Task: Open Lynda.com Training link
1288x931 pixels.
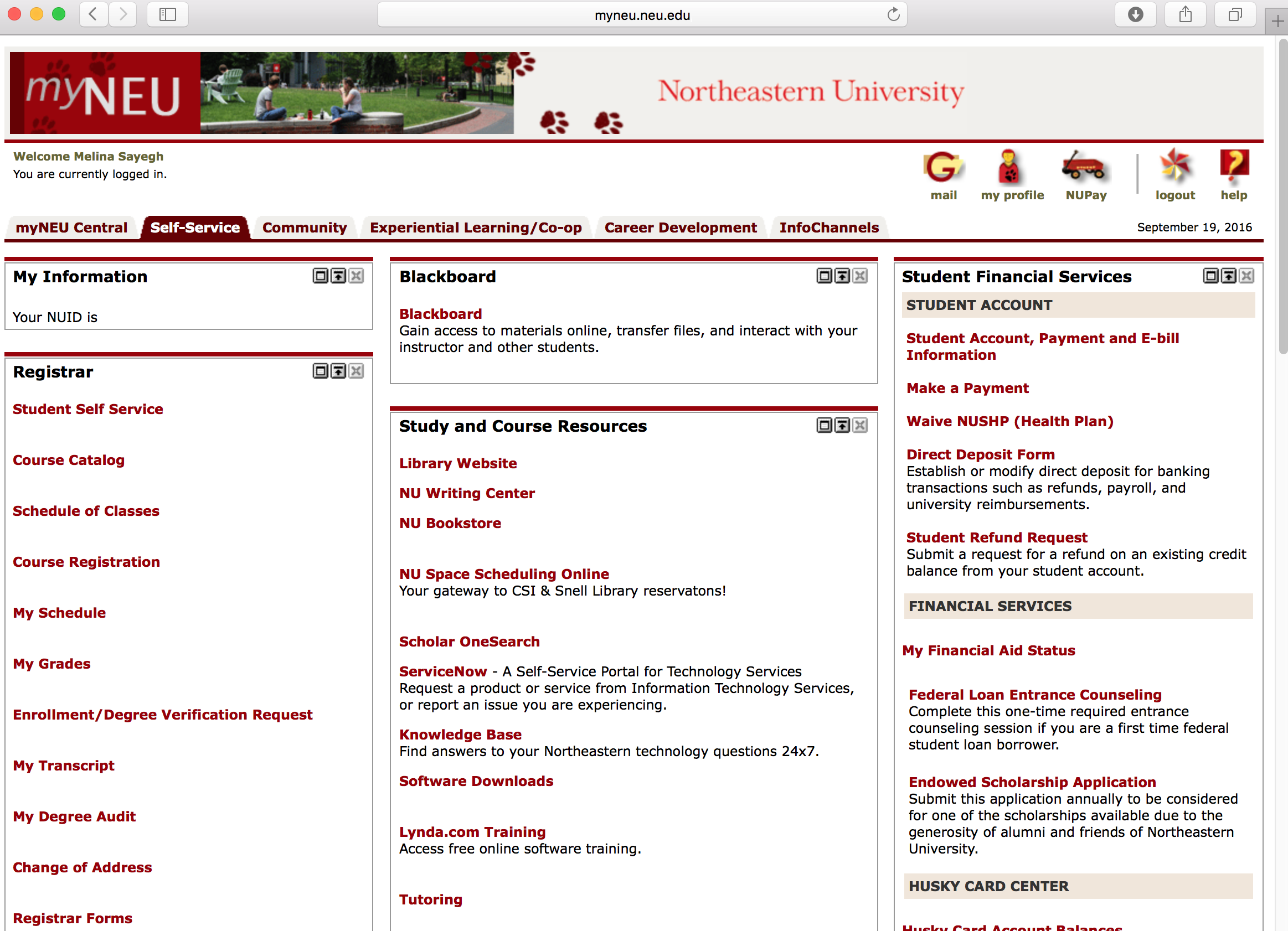Action: [x=472, y=832]
